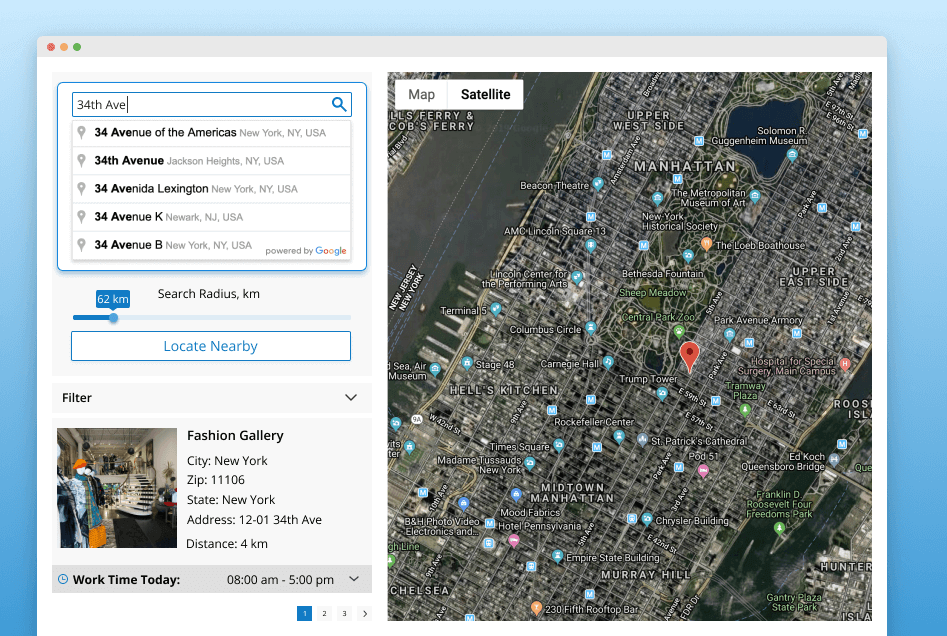Viewport: 947px width, 636px height.
Task: Click the Locate Nearby button
Action: click(x=211, y=346)
